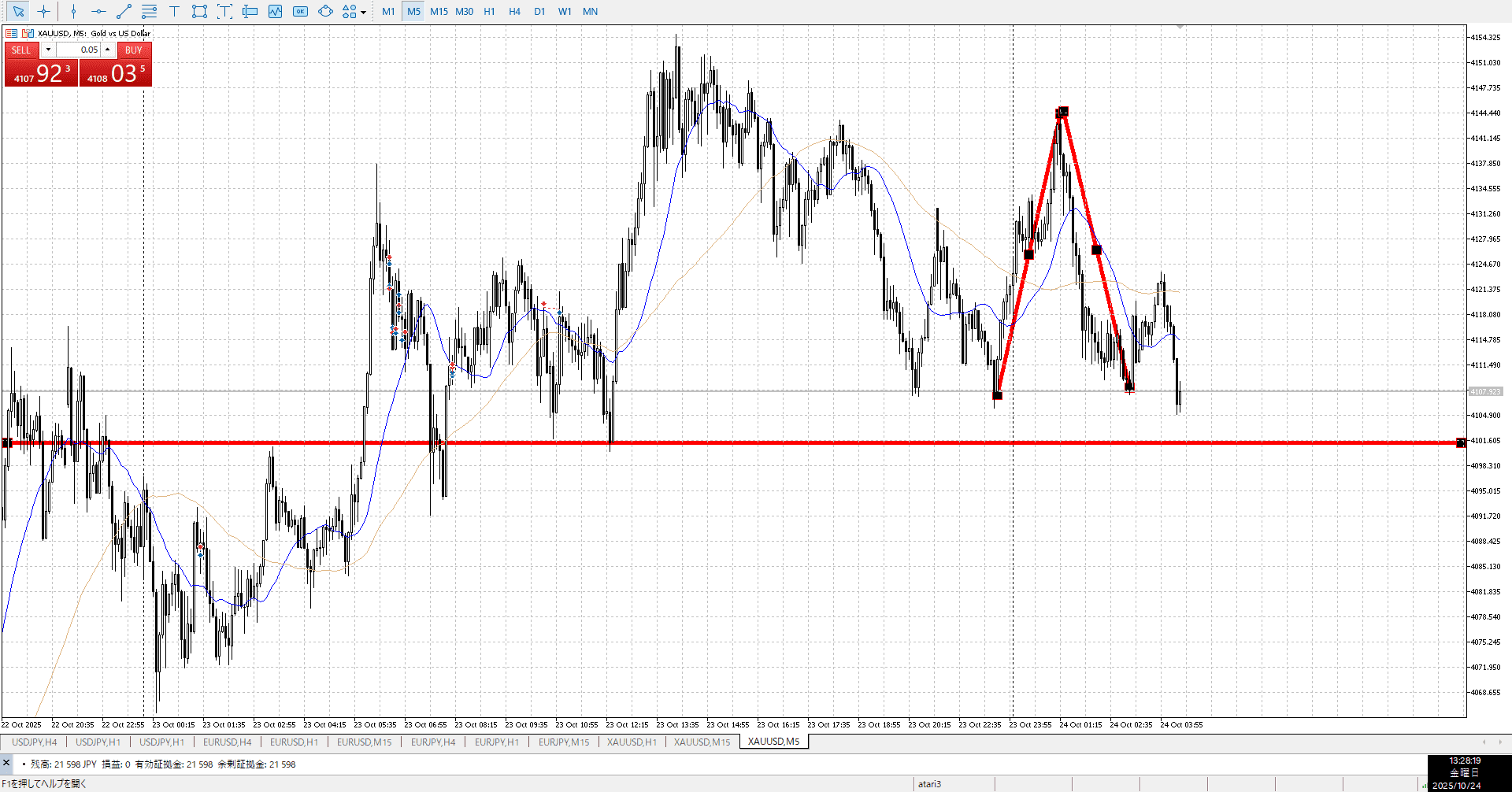Pick the horizontal line drawing tool

[x=98, y=12]
